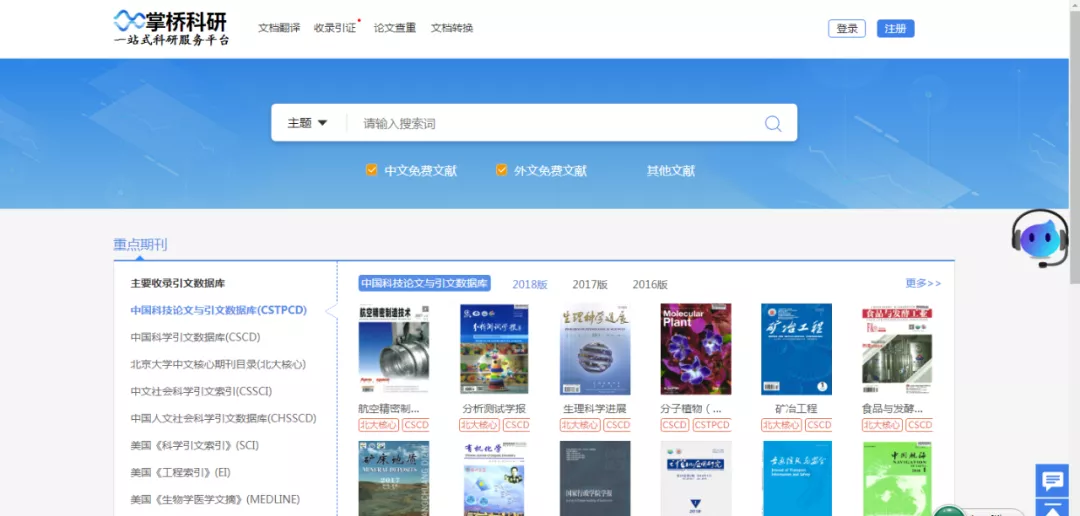Expand the 主题 search field dropdown
Image resolution: width=1080 pixels, height=516 pixels.
click(x=307, y=123)
